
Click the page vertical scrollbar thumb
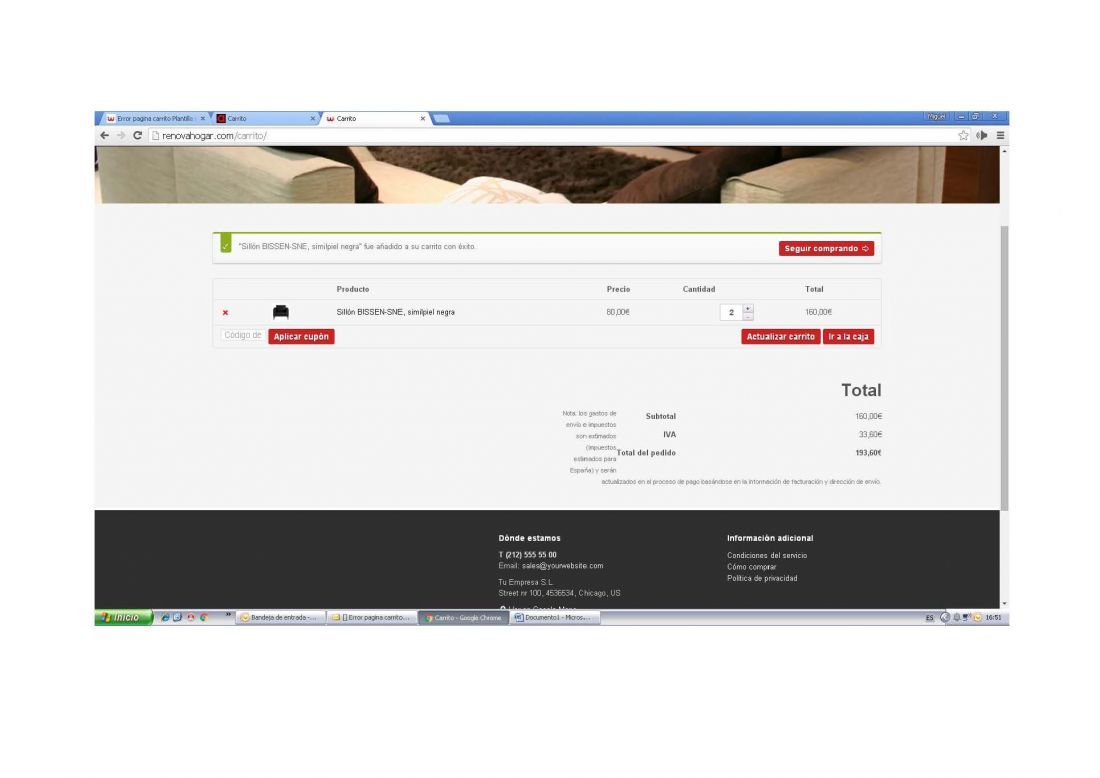(1004, 368)
